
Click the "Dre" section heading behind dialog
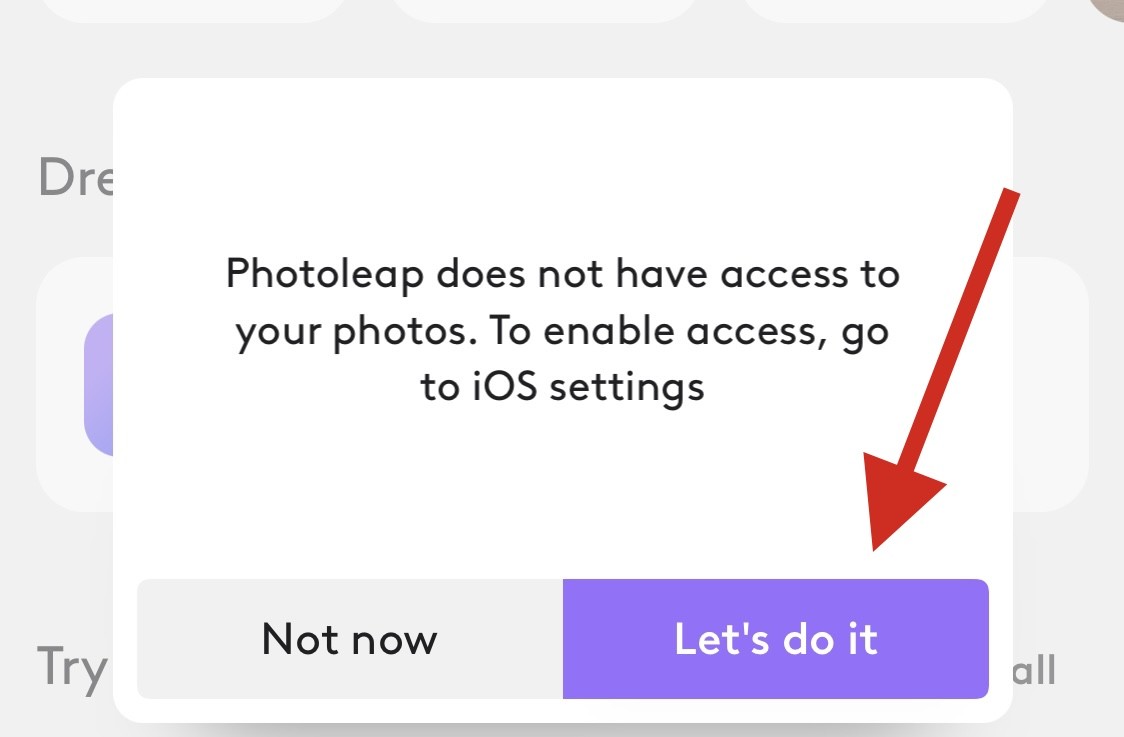[76, 178]
